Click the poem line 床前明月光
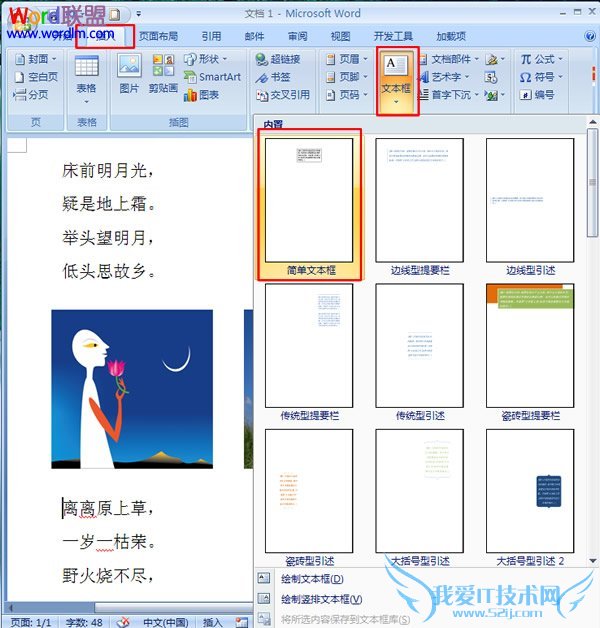This screenshot has width=600, height=628. coord(108,171)
